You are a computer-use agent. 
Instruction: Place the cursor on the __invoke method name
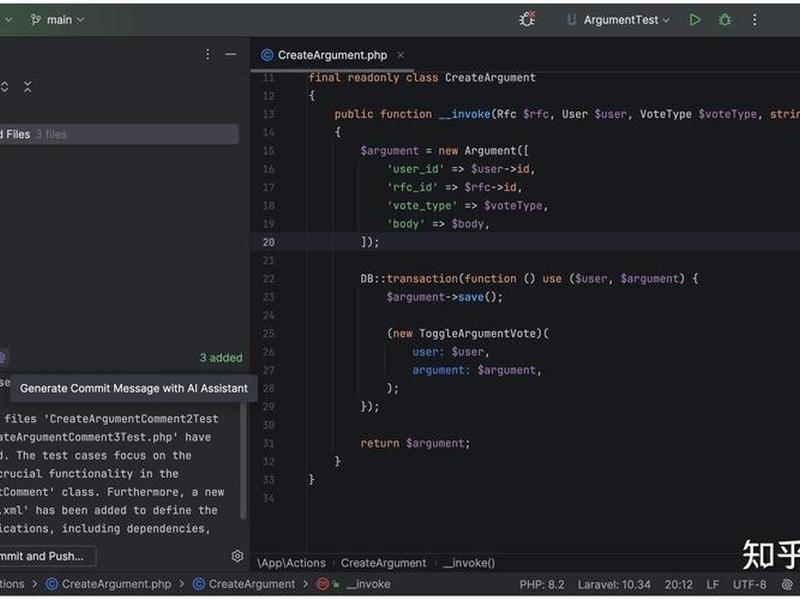coord(464,114)
